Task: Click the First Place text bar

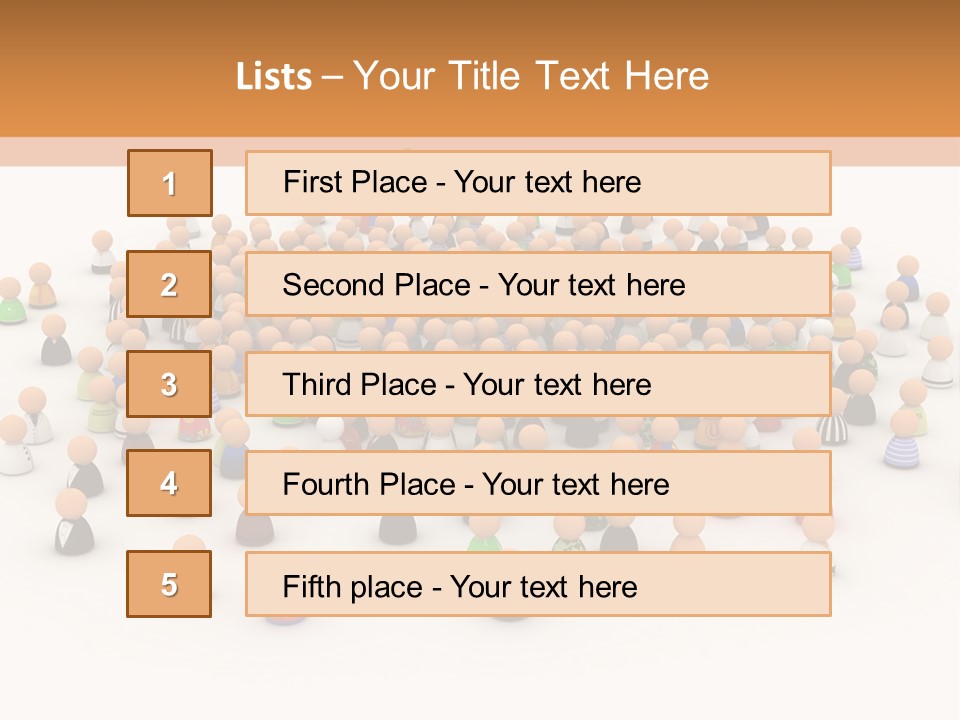Action: pos(538,183)
